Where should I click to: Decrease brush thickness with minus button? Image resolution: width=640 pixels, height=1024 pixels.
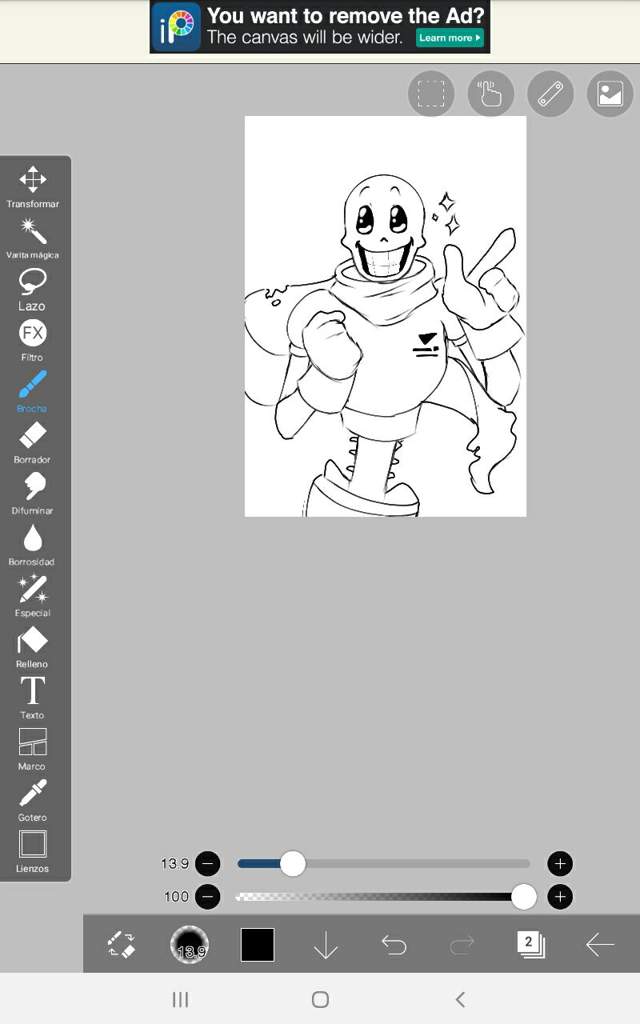pos(208,863)
